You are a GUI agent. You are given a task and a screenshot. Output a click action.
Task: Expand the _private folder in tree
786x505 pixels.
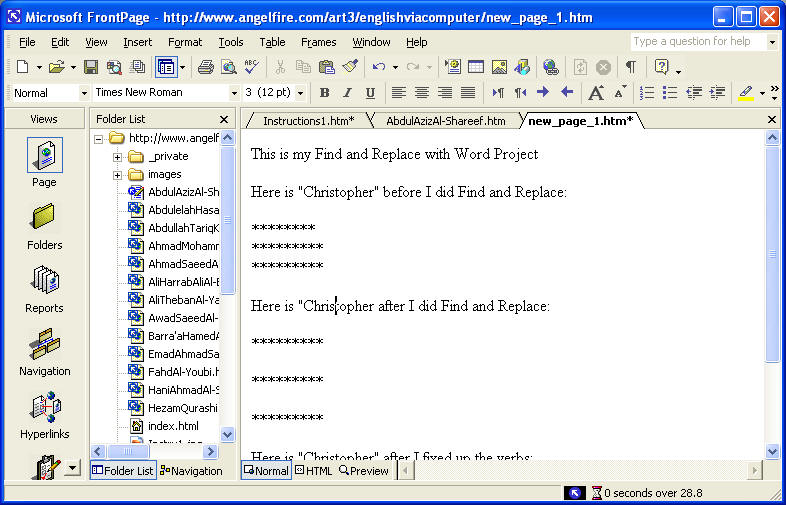[117, 156]
